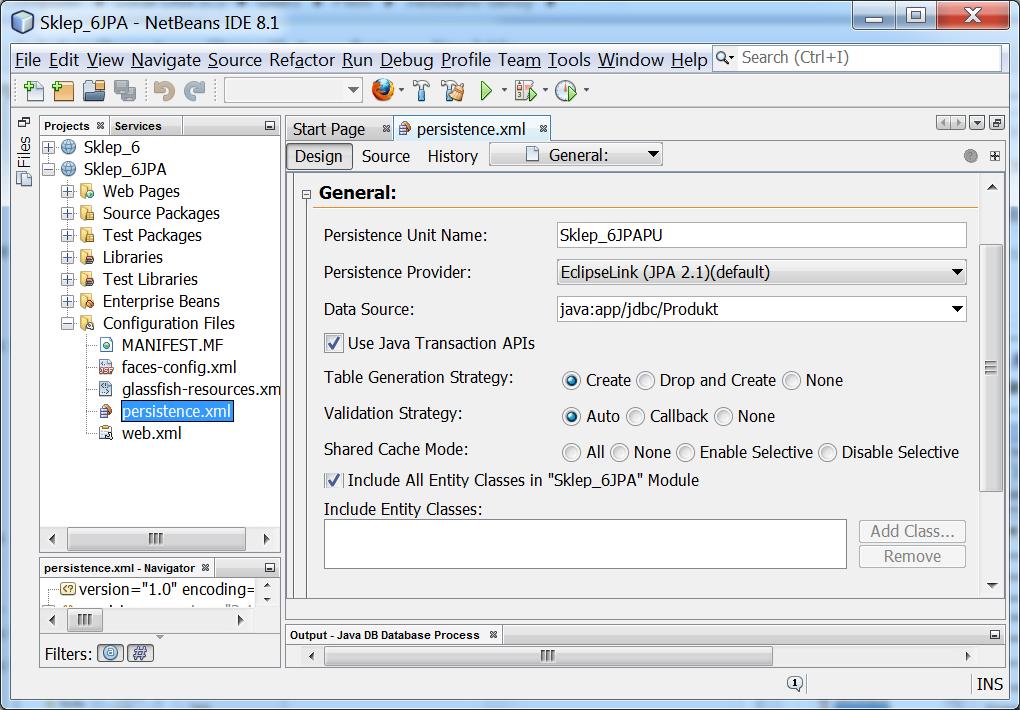
Task: Click the Build Project hammer icon
Action: click(x=421, y=90)
